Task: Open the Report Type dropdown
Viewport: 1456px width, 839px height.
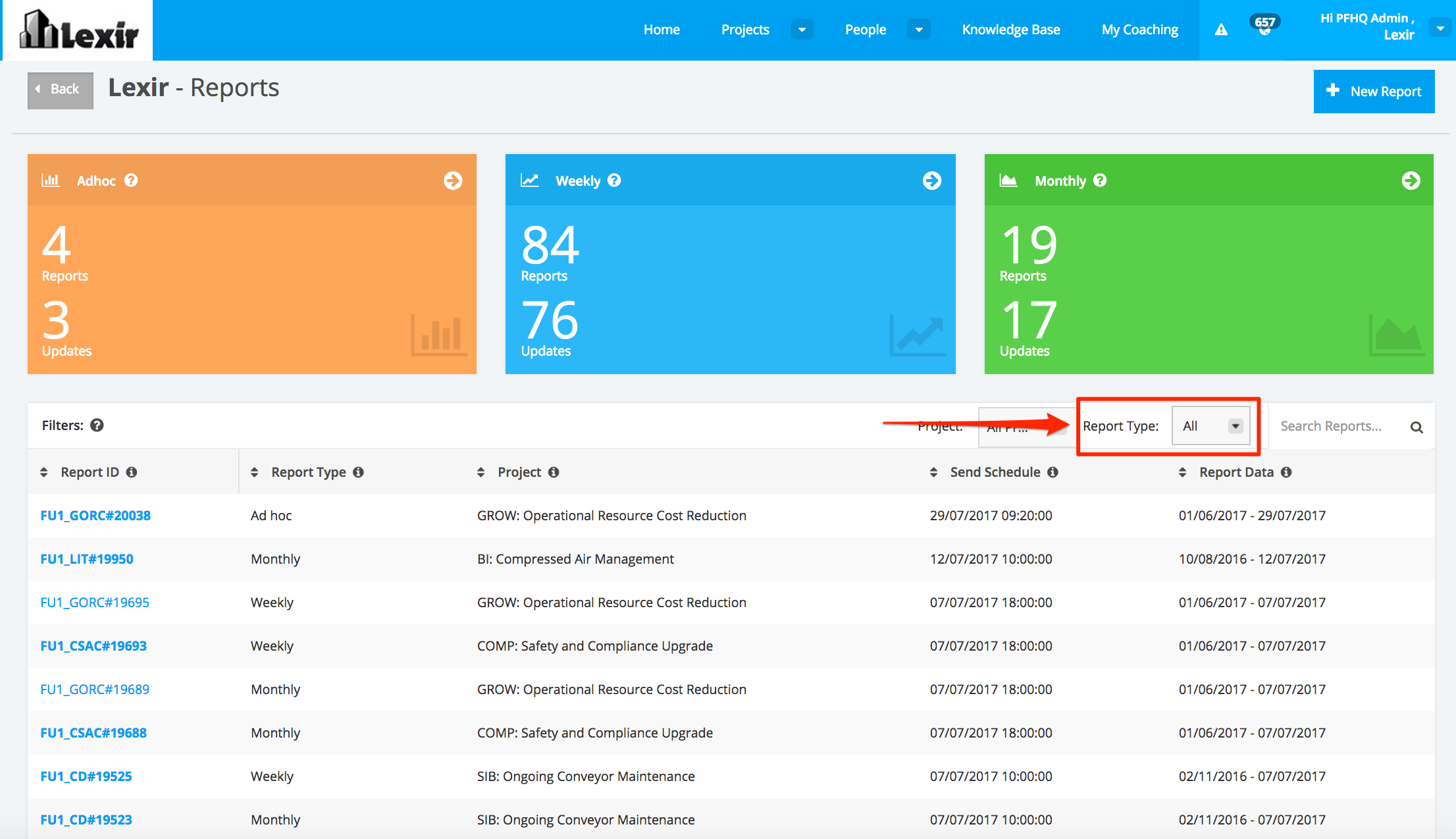Action: coord(1211,426)
